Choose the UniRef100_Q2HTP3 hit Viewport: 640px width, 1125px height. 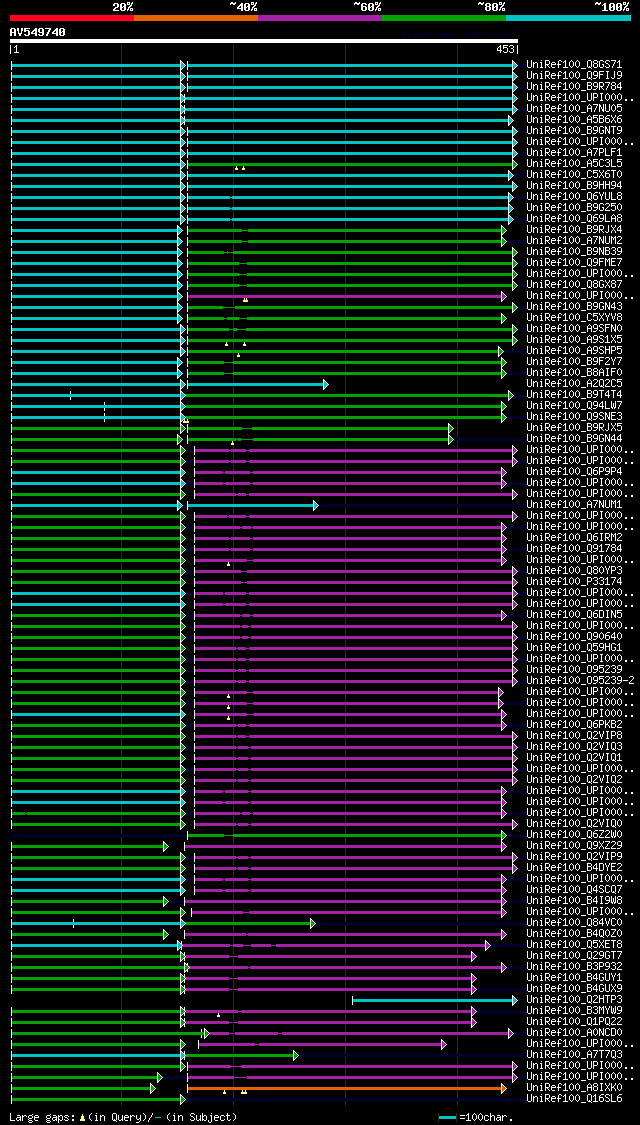click(574, 999)
